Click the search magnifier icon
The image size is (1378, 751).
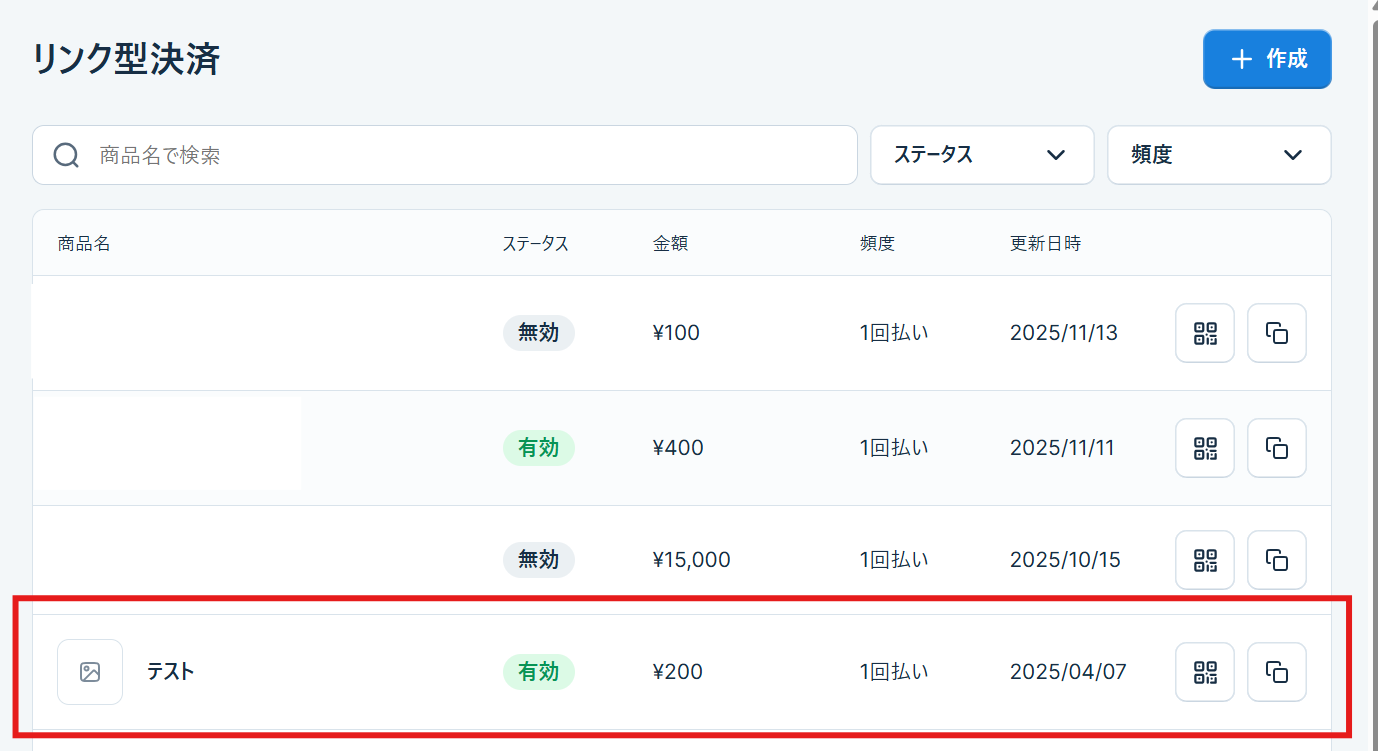coord(66,155)
